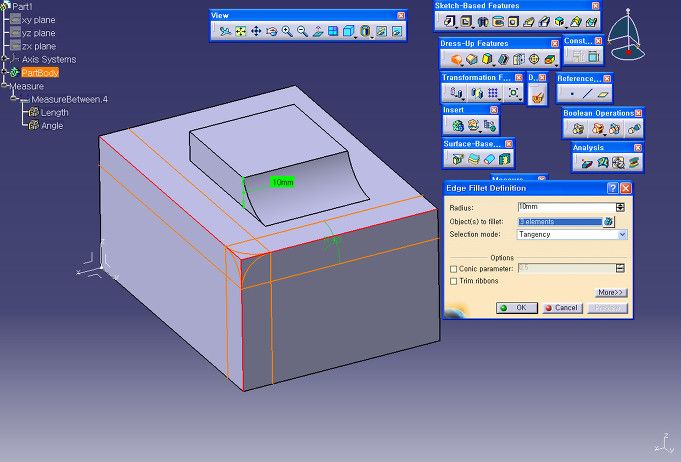The width and height of the screenshot is (681, 462).
Task: Select the Groove tool icon
Action: (x=498, y=21)
